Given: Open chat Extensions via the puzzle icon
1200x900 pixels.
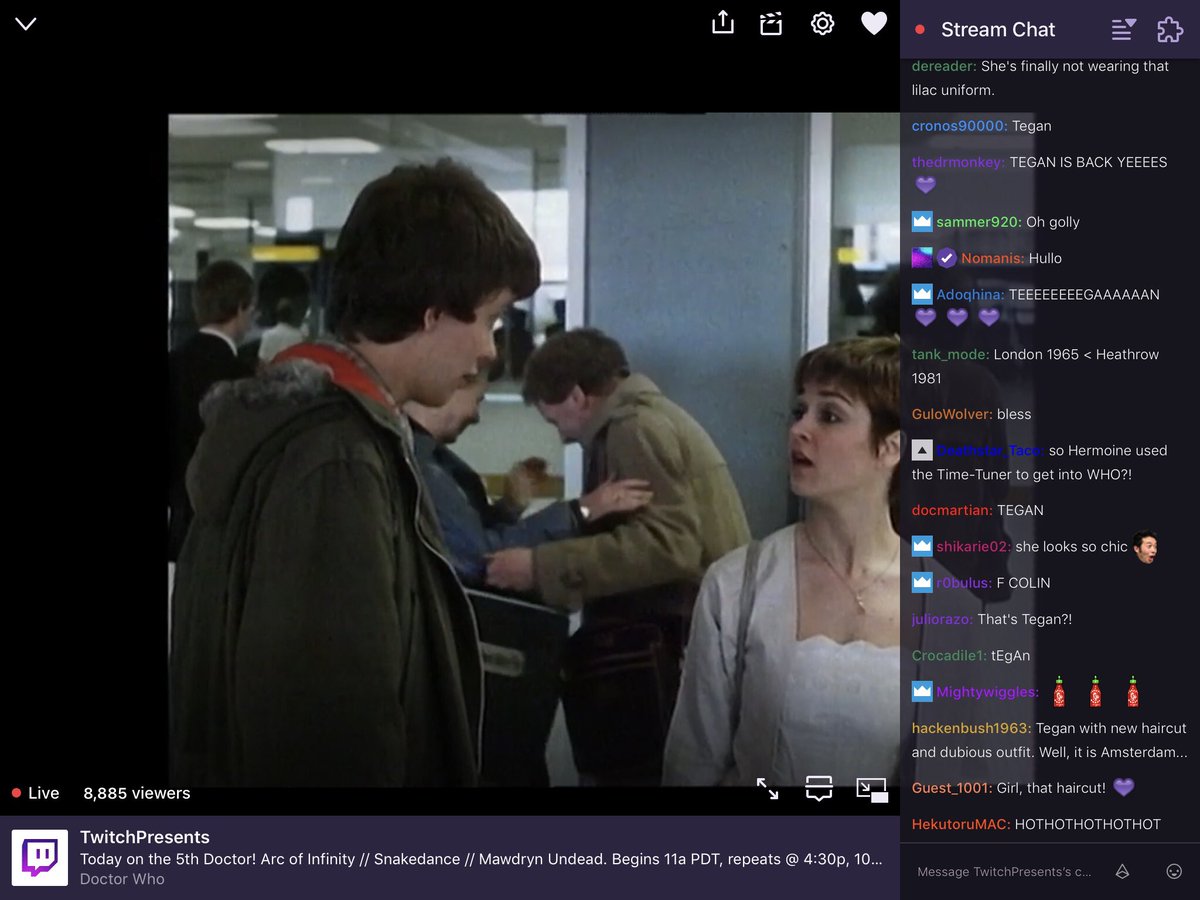Looking at the screenshot, I should 1169,30.
